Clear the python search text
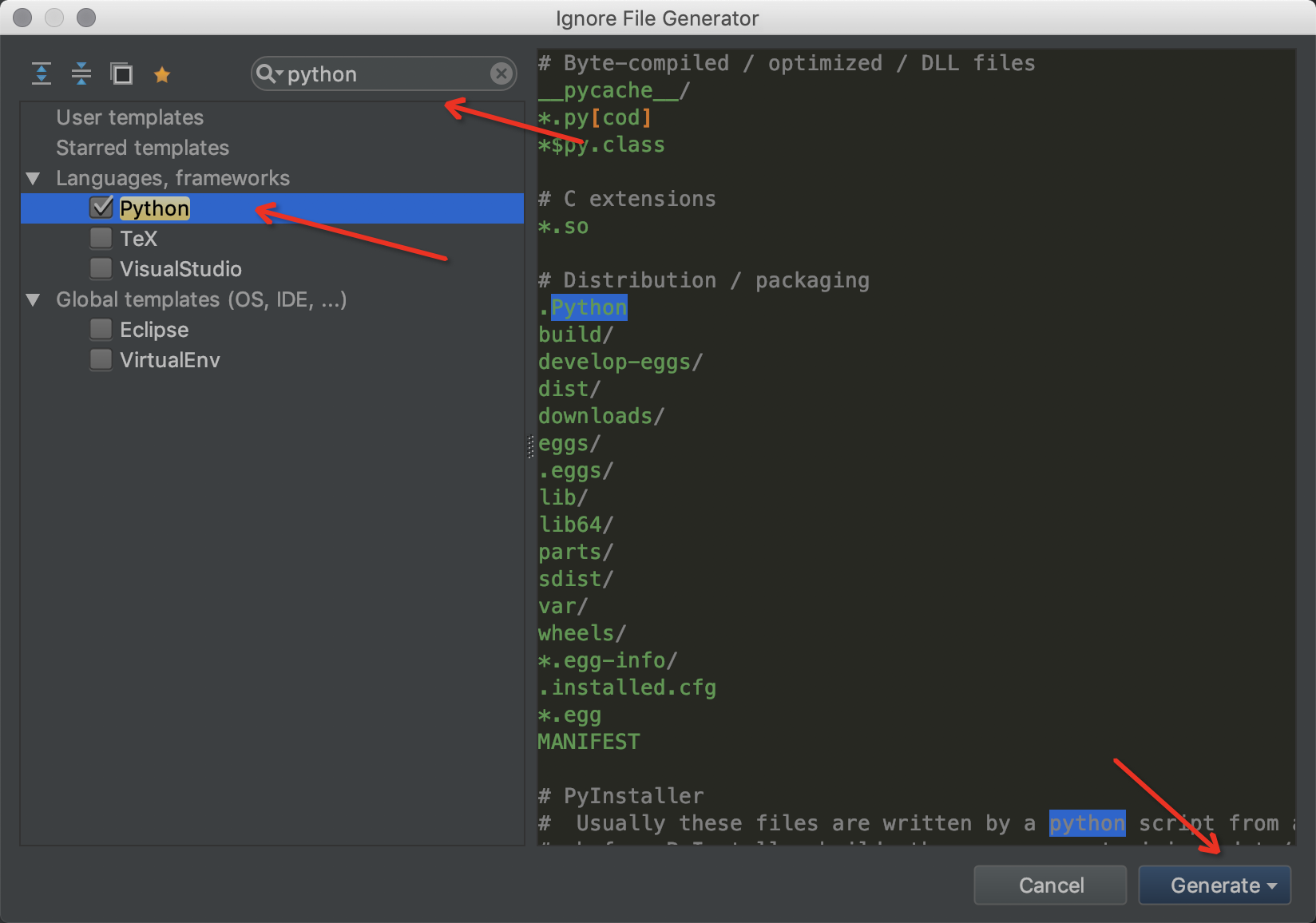The width and height of the screenshot is (1316, 923). [x=501, y=74]
